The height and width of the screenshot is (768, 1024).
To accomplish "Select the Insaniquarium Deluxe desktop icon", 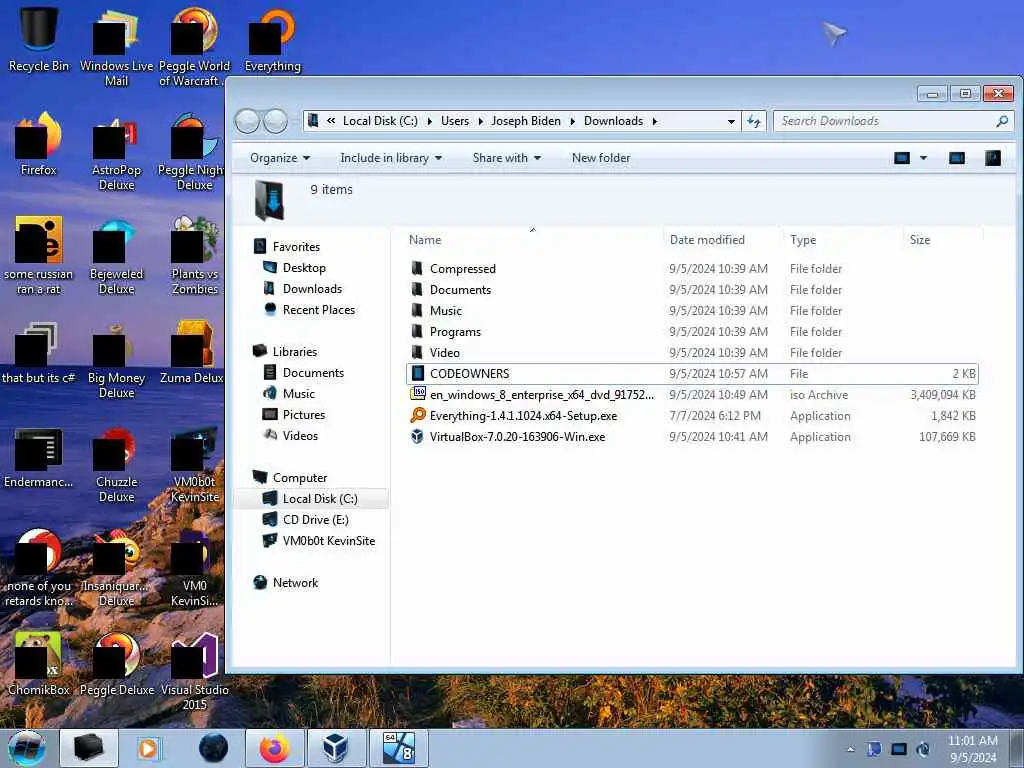I will 116,568.
